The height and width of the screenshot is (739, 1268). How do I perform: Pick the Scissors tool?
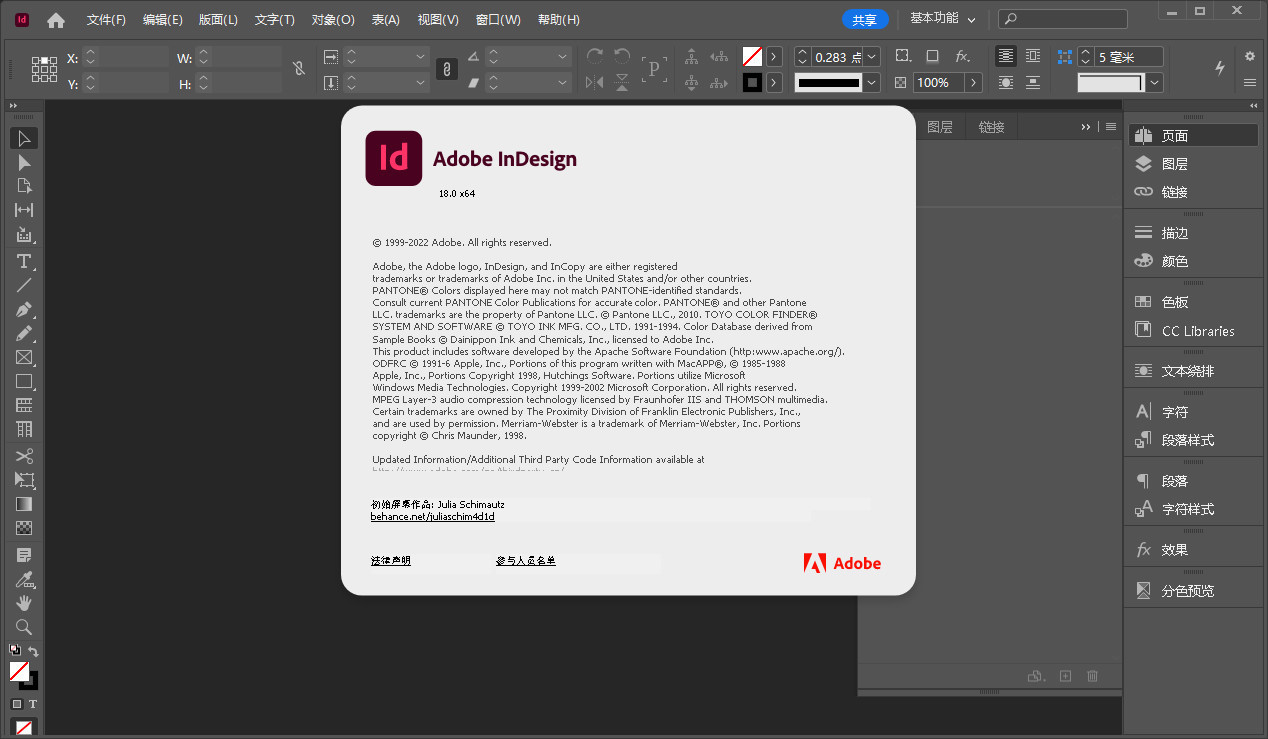[24, 456]
